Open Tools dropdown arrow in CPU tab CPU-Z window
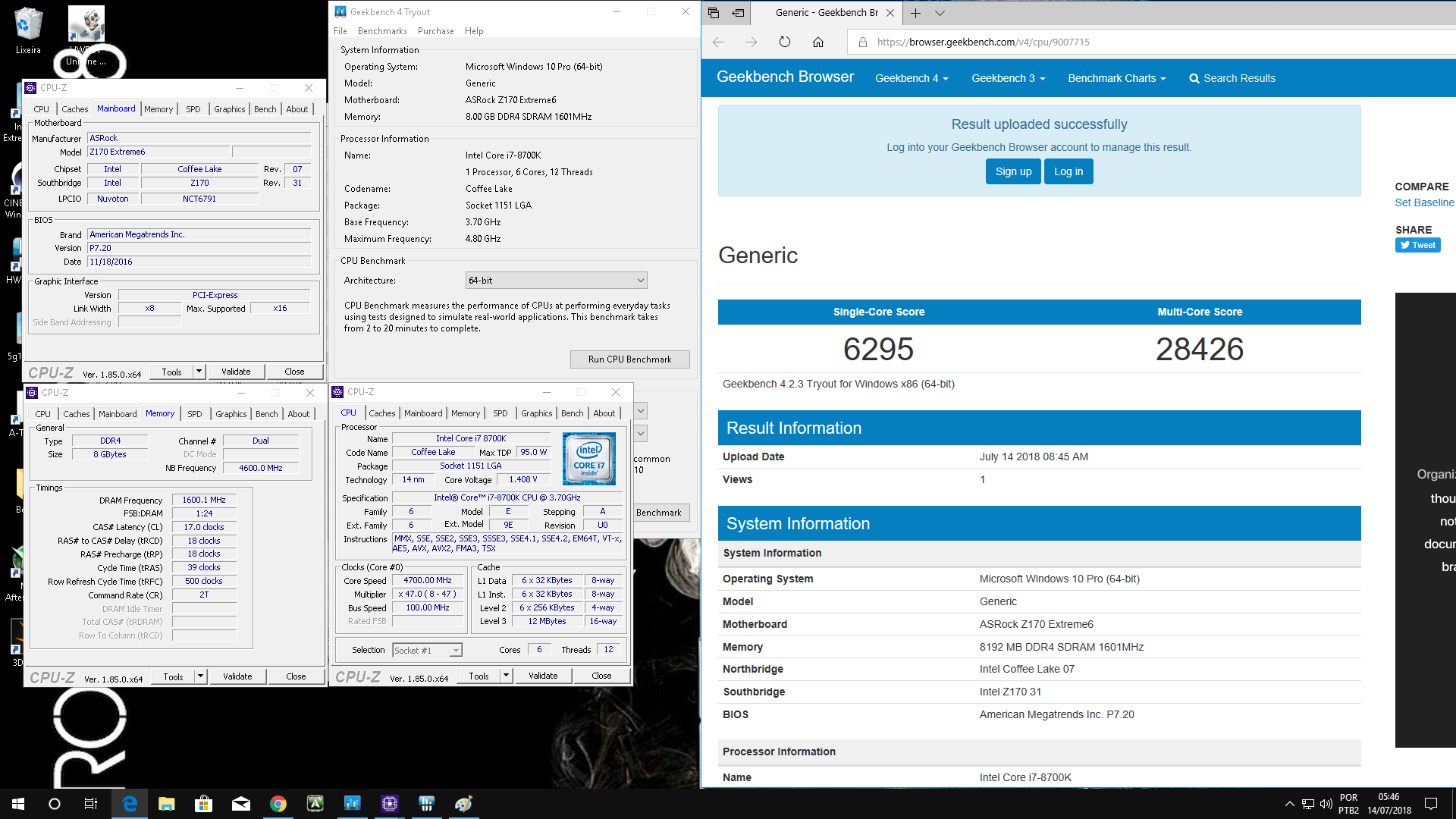Viewport: 1456px width, 819px height. coord(507,676)
